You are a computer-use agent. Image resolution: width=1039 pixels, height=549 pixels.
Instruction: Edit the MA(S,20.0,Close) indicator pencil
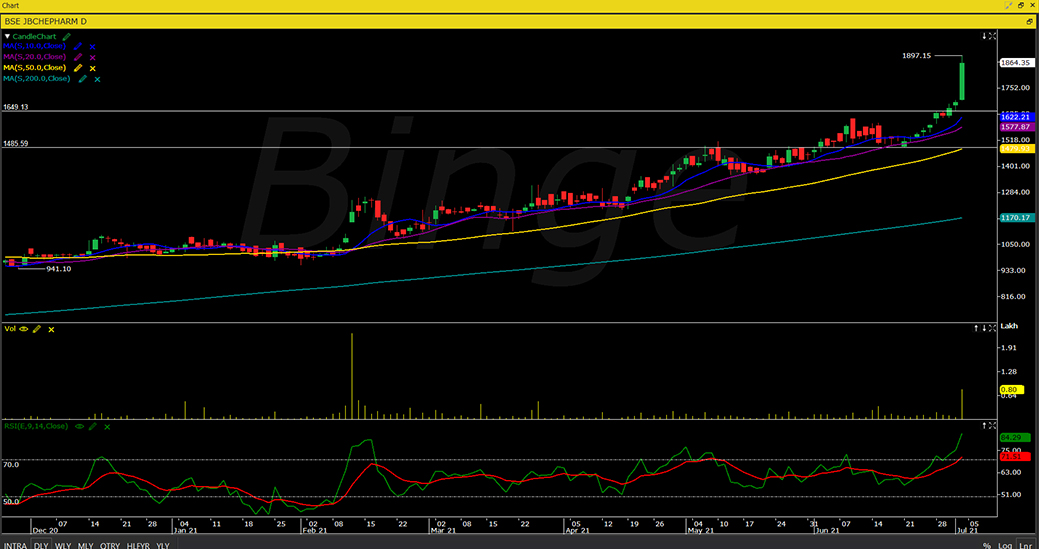click(78, 57)
